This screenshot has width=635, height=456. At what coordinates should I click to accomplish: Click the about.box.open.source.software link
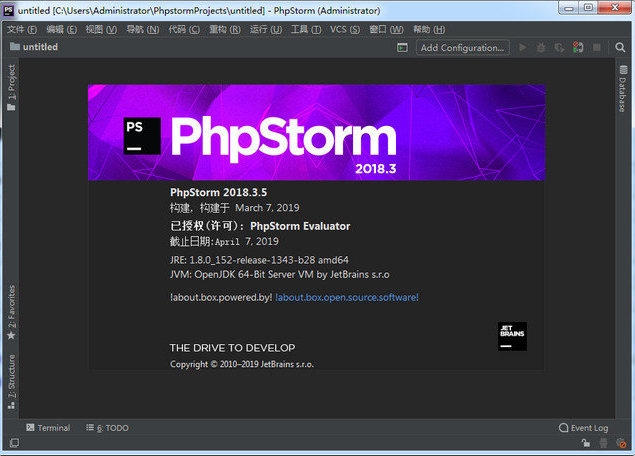[x=347, y=297]
